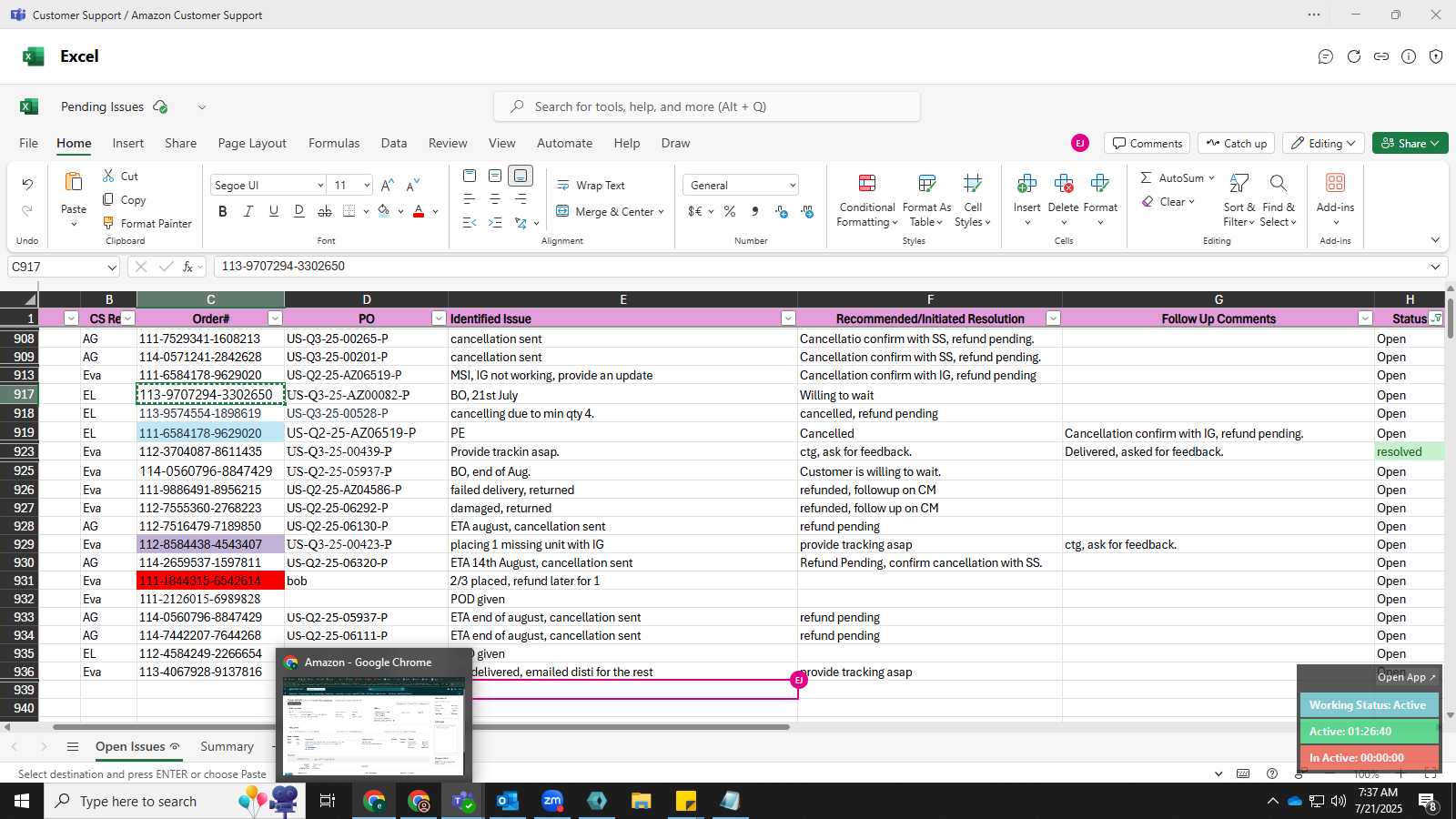The height and width of the screenshot is (819, 1456).
Task: Click the Amazon Chrome window preview thumbnail
Action: click(x=373, y=725)
